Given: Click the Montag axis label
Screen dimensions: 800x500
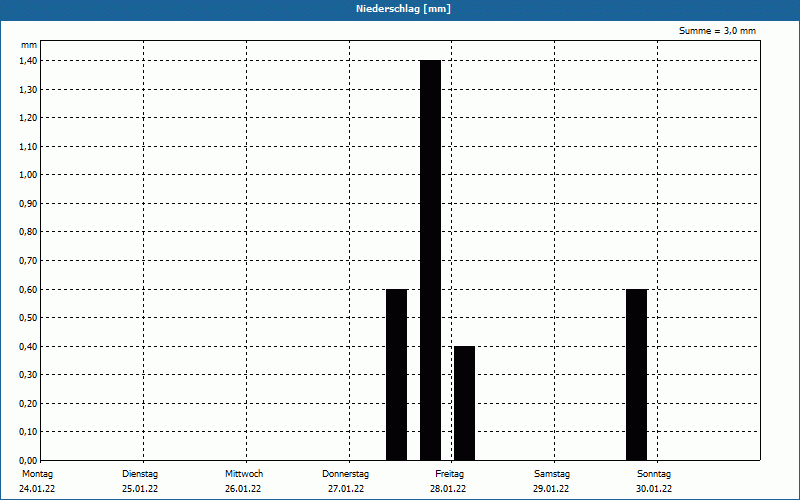Looking at the screenshot, I should [37, 474].
